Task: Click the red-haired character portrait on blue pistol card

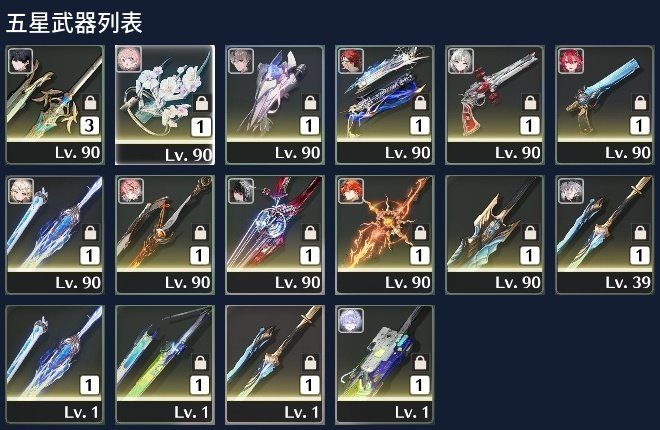Action: click(x=570, y=61)
